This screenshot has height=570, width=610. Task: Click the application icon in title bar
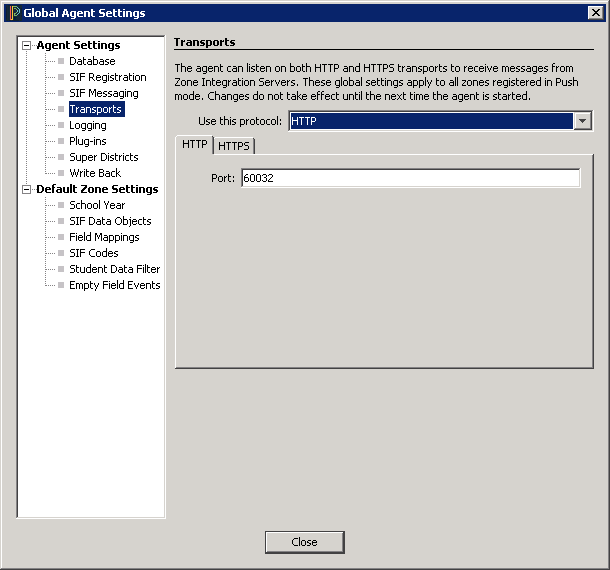tap(14, 13)
